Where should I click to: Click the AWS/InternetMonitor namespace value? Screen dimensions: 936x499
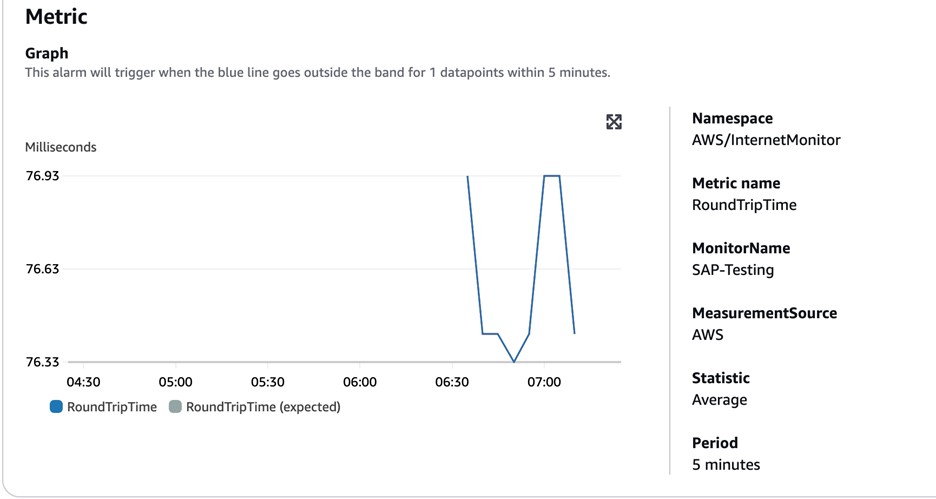tap(766, 140)
